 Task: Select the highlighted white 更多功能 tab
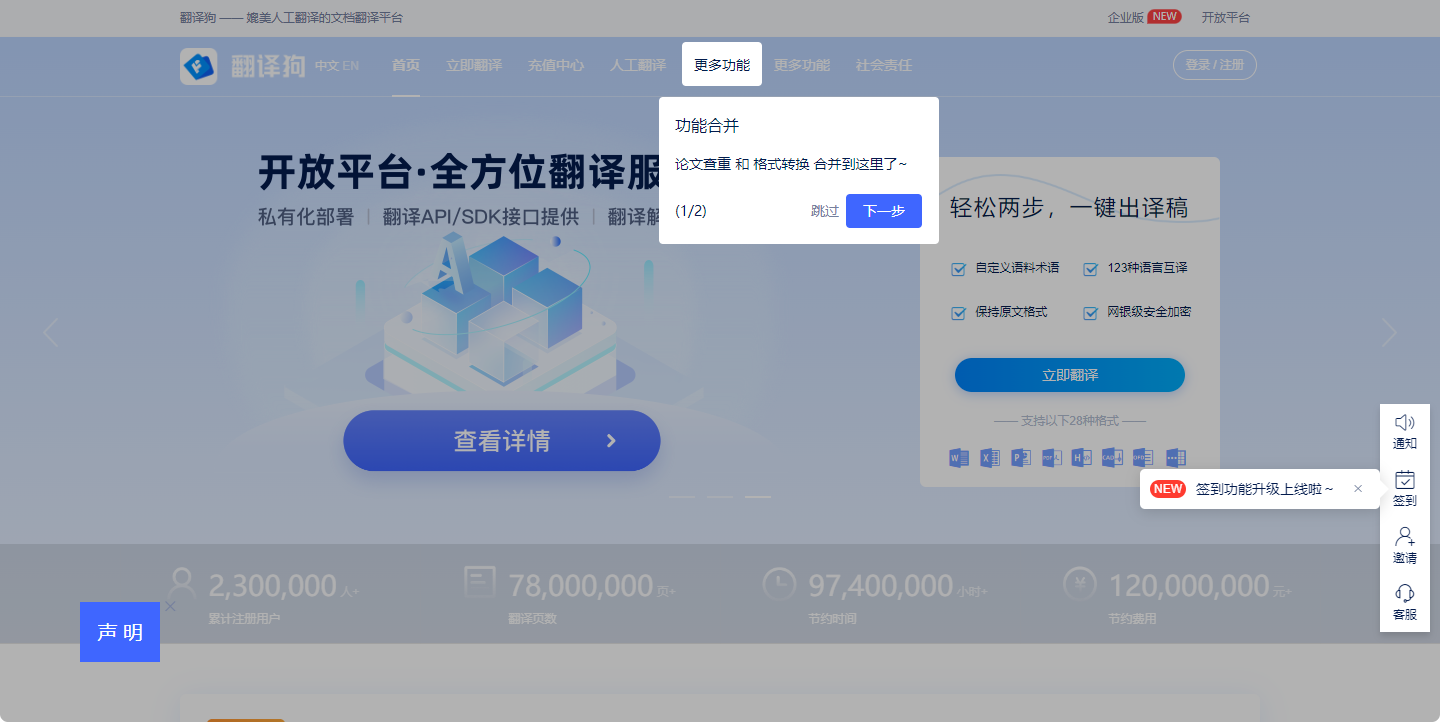click(722, 64)
